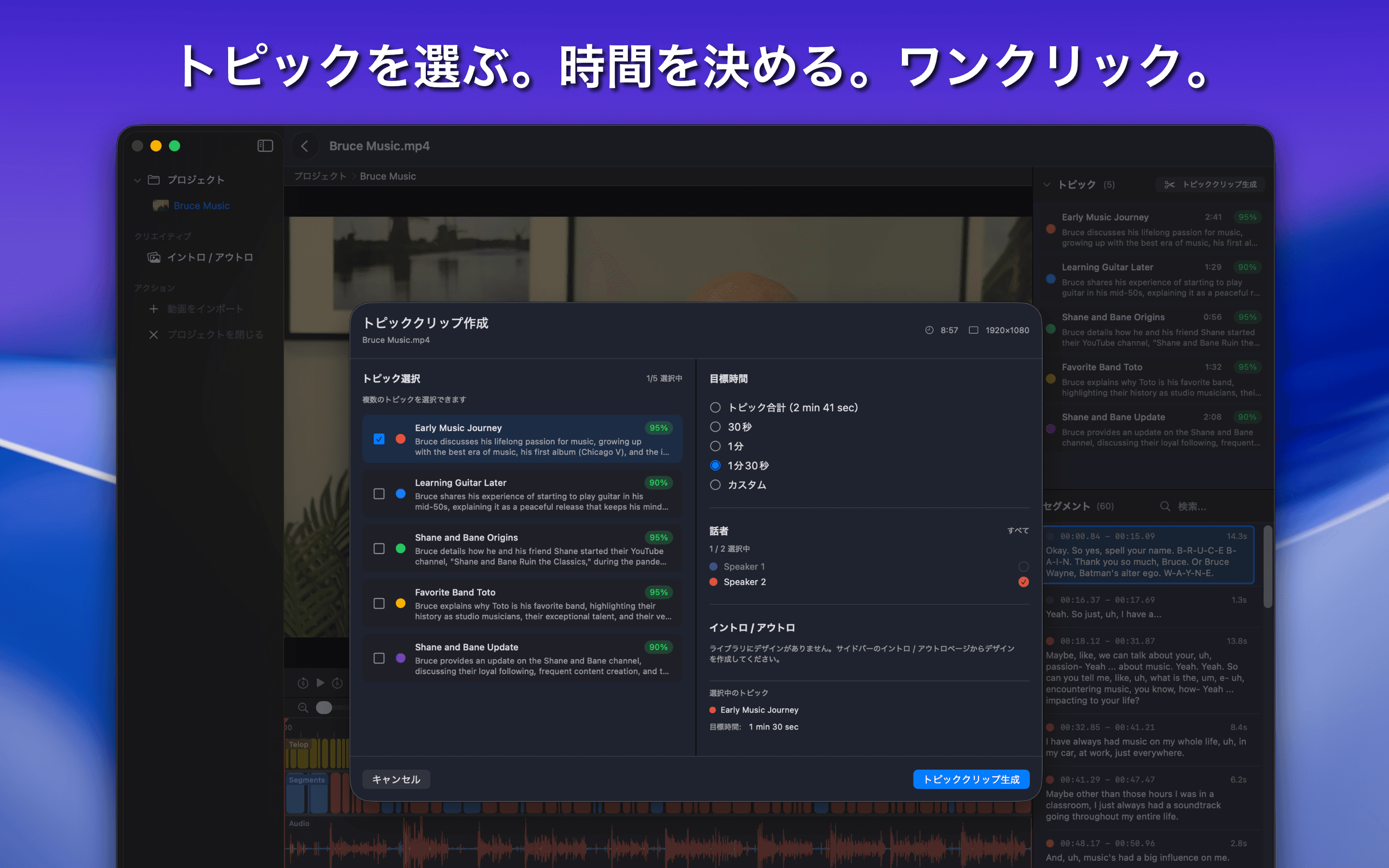Image resolution: width=1389 pixels, height=868 pixels.
Task: Select the segment 00:00.84 – 00:15.09
Action: click(x=1148, y=555)
